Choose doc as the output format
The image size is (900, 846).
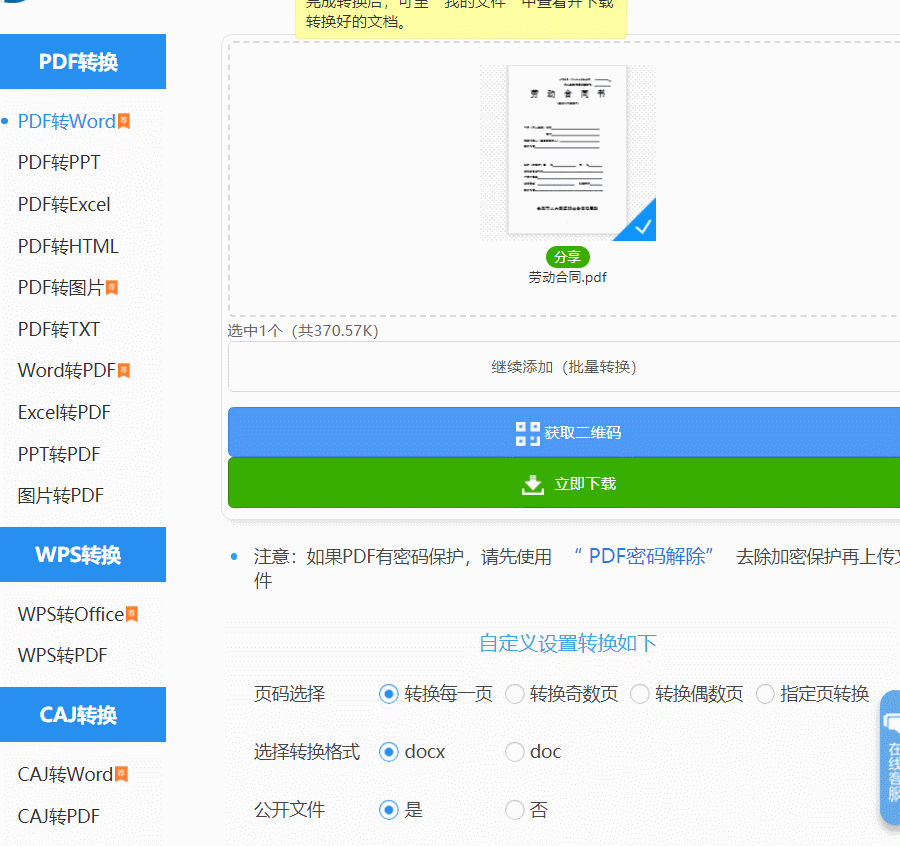515,752
